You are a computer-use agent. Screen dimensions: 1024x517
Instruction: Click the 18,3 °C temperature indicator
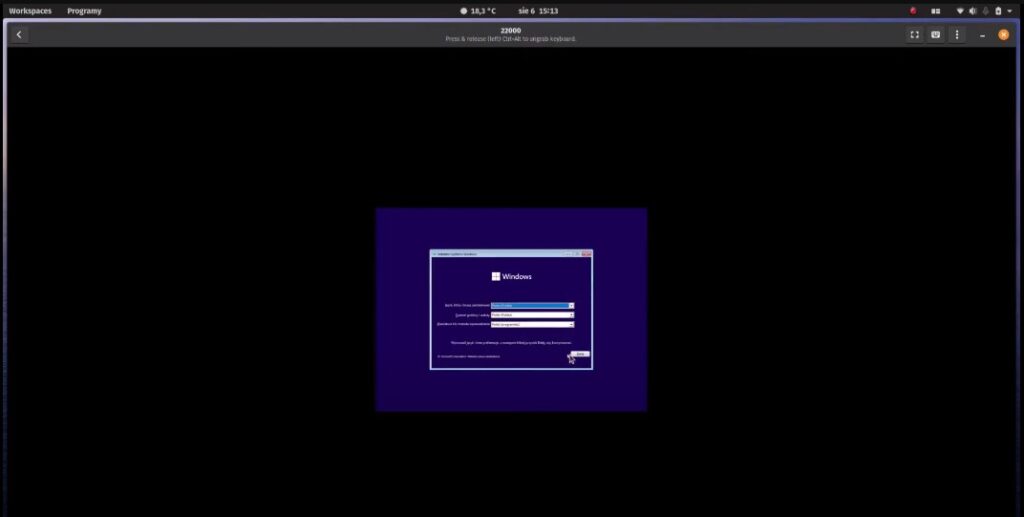click(478, 11)
